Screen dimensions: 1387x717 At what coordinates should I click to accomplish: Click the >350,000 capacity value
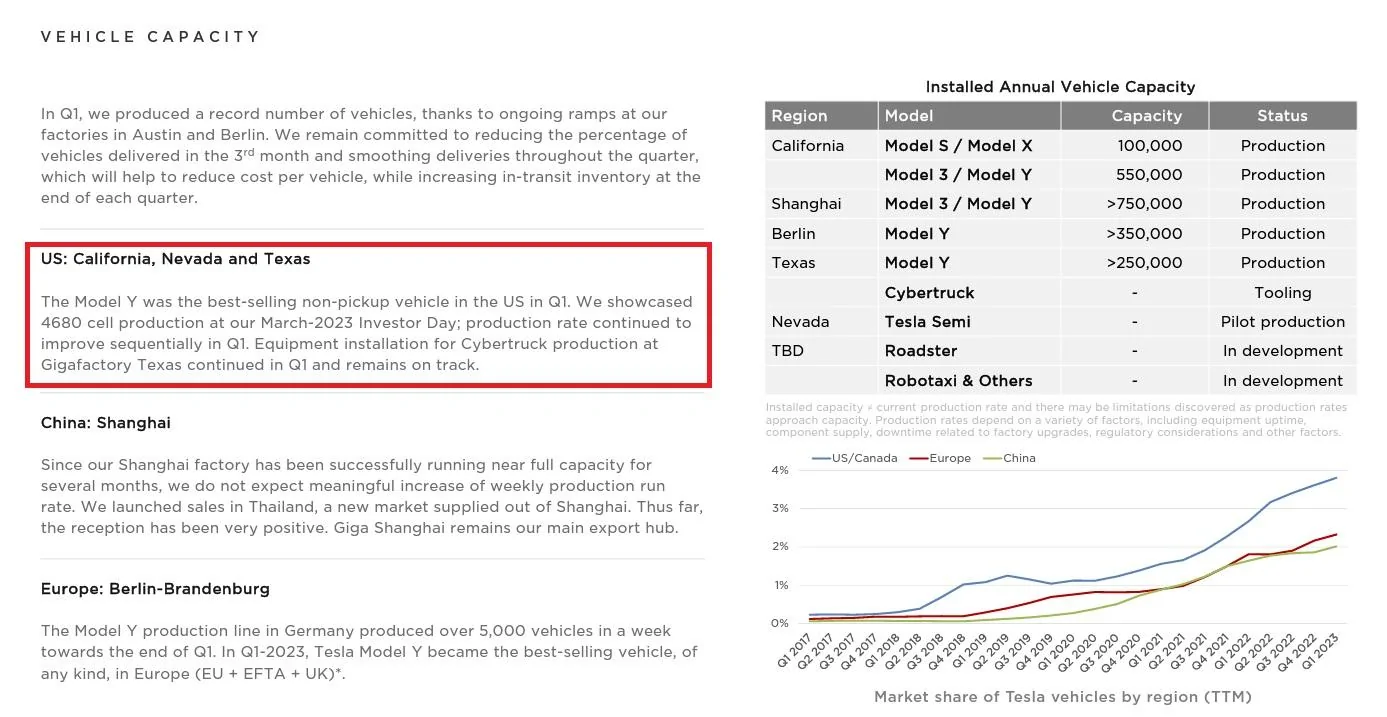[1144, 234]
